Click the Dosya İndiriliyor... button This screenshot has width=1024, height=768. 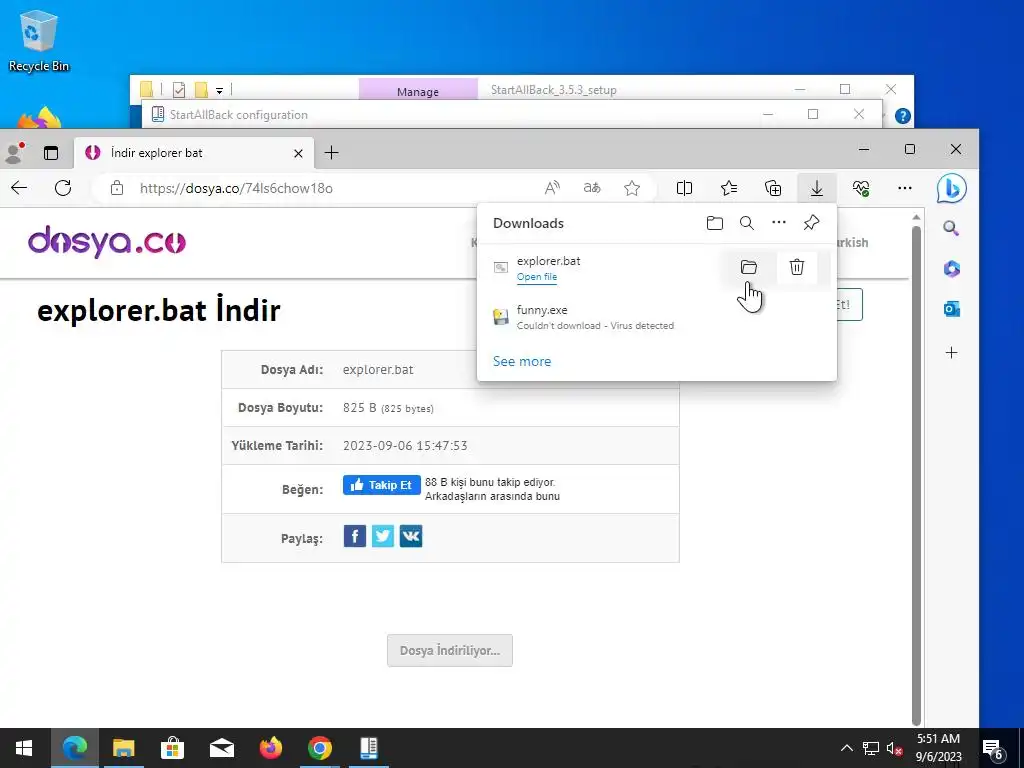pos(449,650)
